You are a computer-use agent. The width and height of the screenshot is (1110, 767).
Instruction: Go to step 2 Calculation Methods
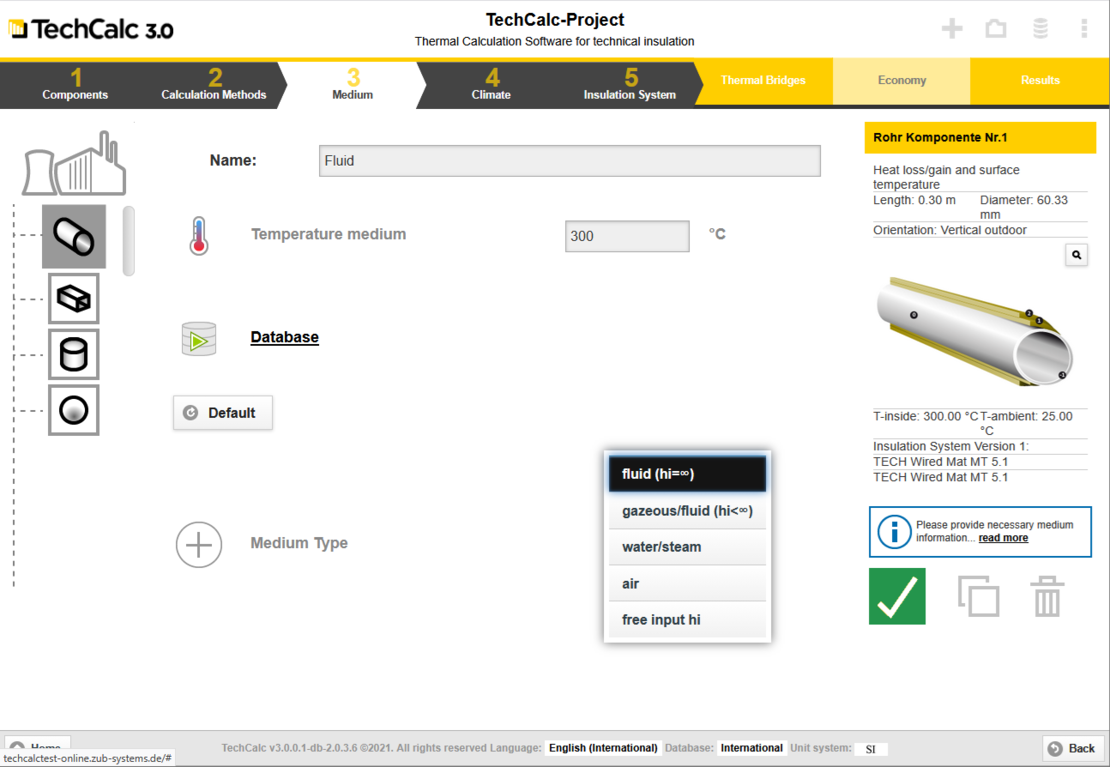214,85
